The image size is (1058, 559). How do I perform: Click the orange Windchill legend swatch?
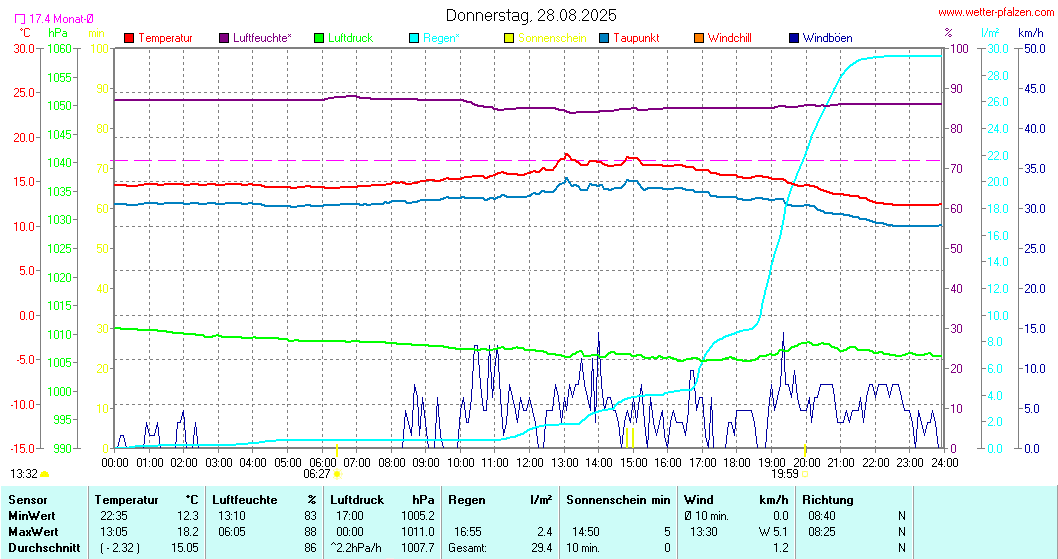699,38
